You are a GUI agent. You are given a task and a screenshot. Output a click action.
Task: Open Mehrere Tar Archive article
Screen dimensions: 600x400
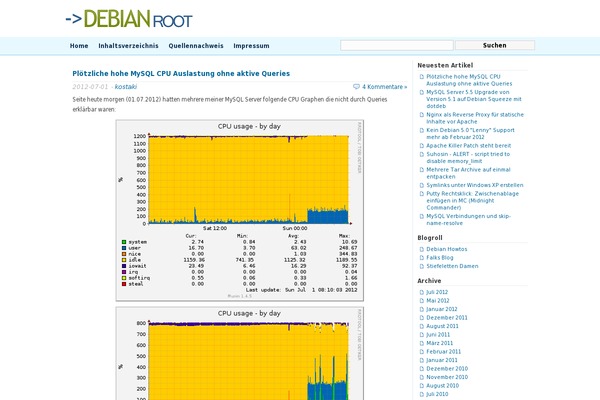[x=468, y=173]
